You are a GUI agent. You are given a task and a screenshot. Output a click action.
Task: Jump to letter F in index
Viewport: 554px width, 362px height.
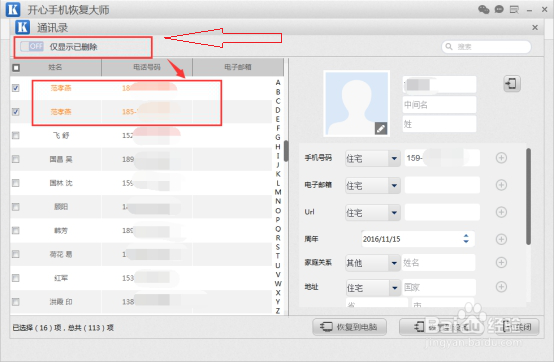[278, 128]
